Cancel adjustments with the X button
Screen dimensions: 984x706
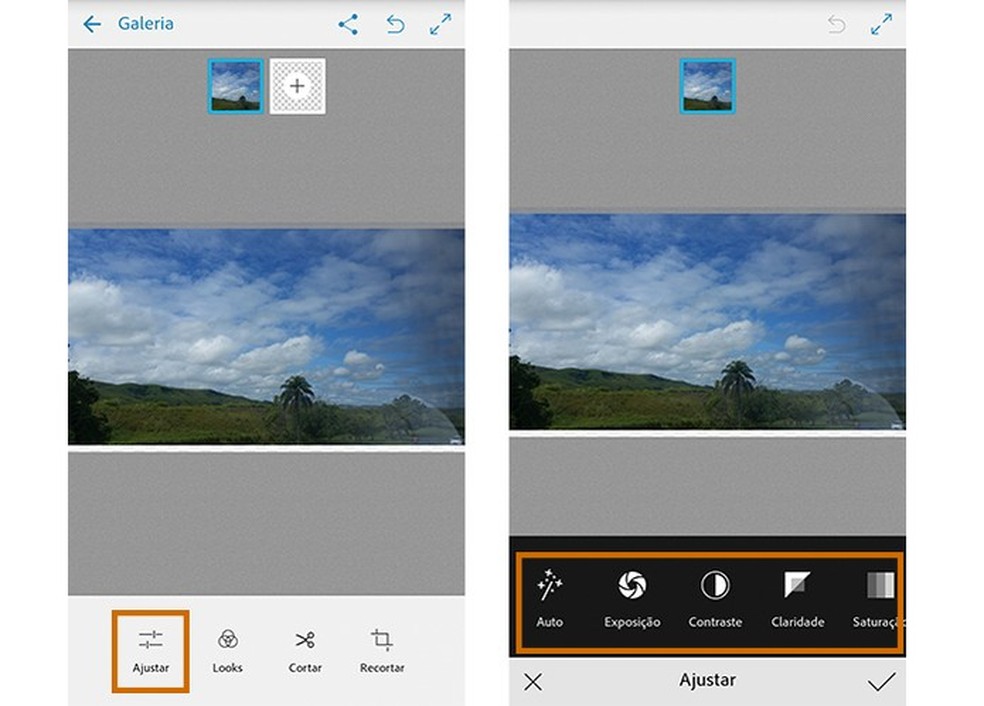(533, 682)
